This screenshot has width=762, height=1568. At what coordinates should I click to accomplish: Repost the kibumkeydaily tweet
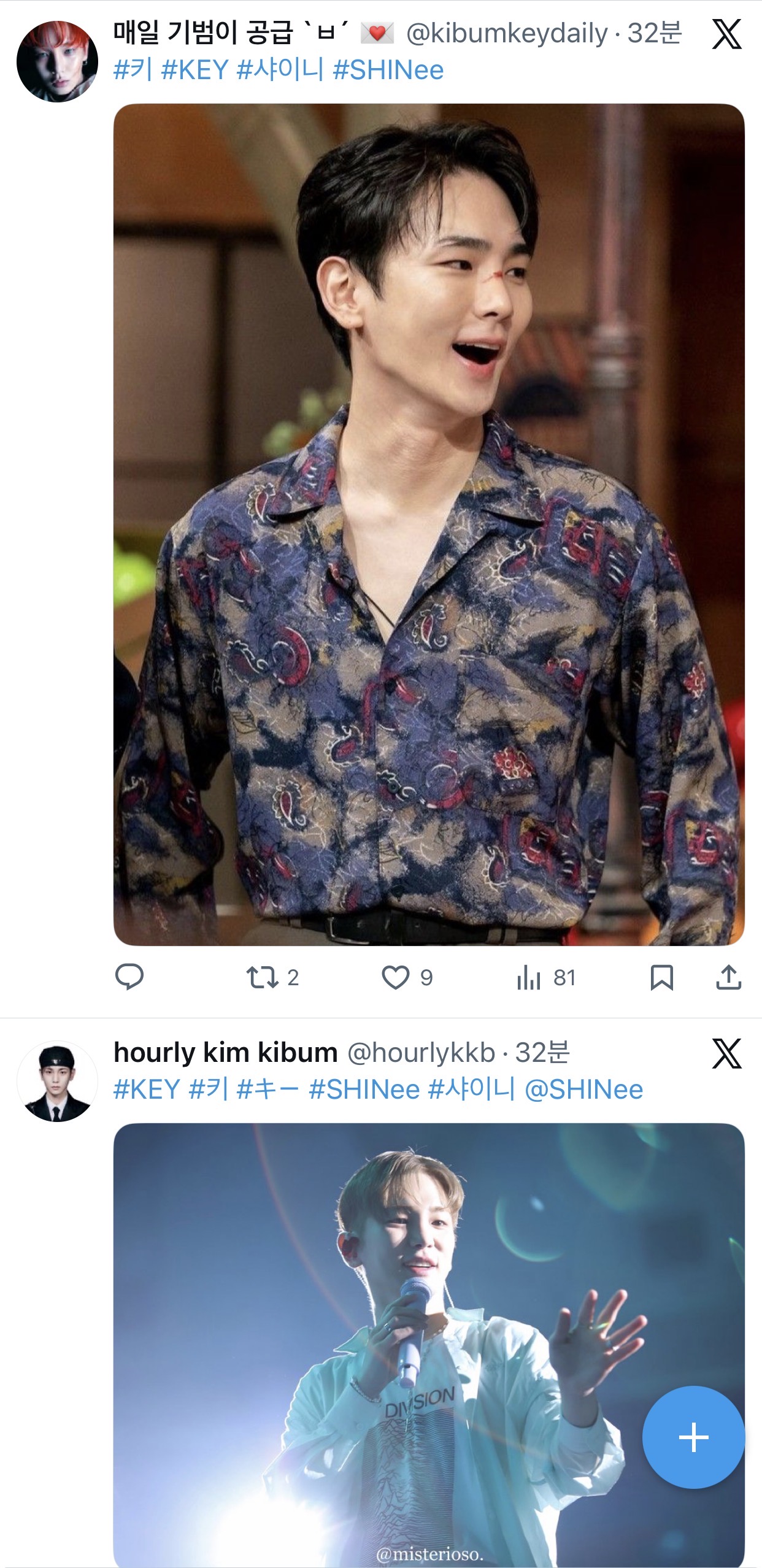pos(263,977)
